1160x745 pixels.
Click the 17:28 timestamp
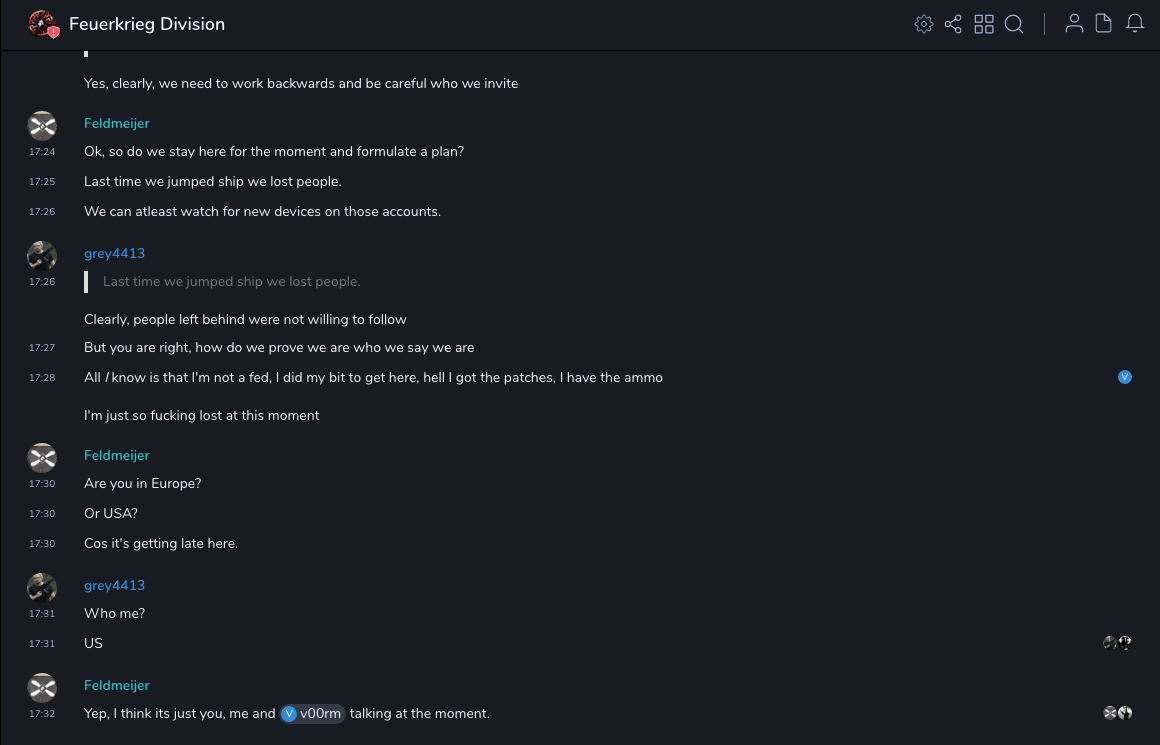(x=42, y=378)
